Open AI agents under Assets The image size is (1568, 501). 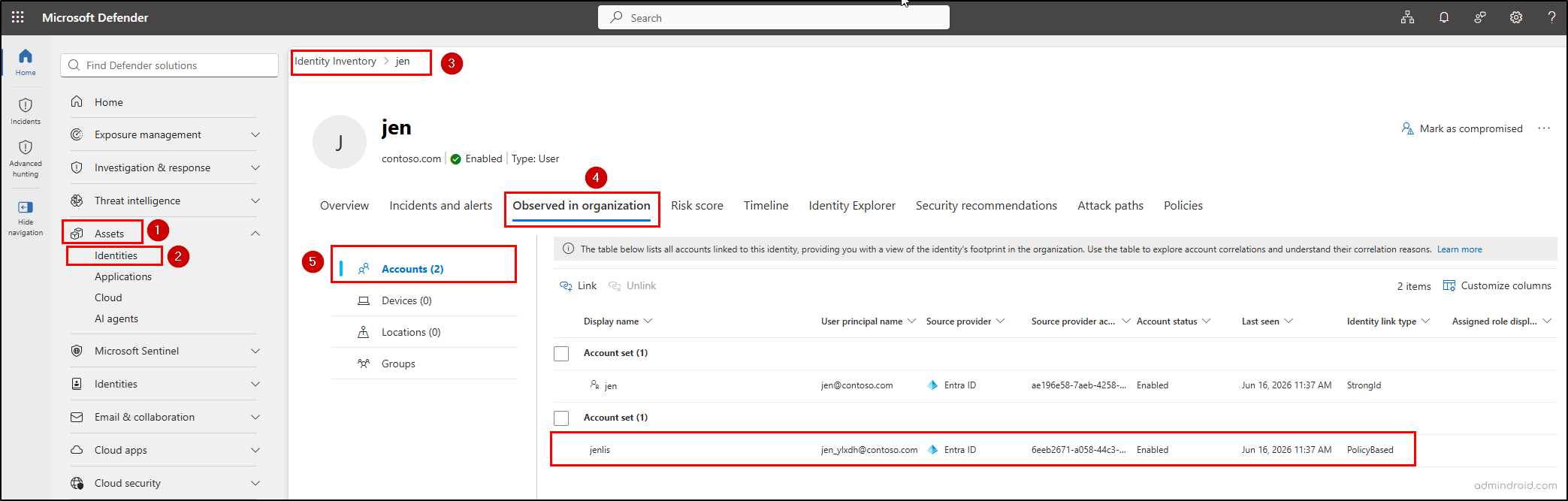tap(116, 318)
